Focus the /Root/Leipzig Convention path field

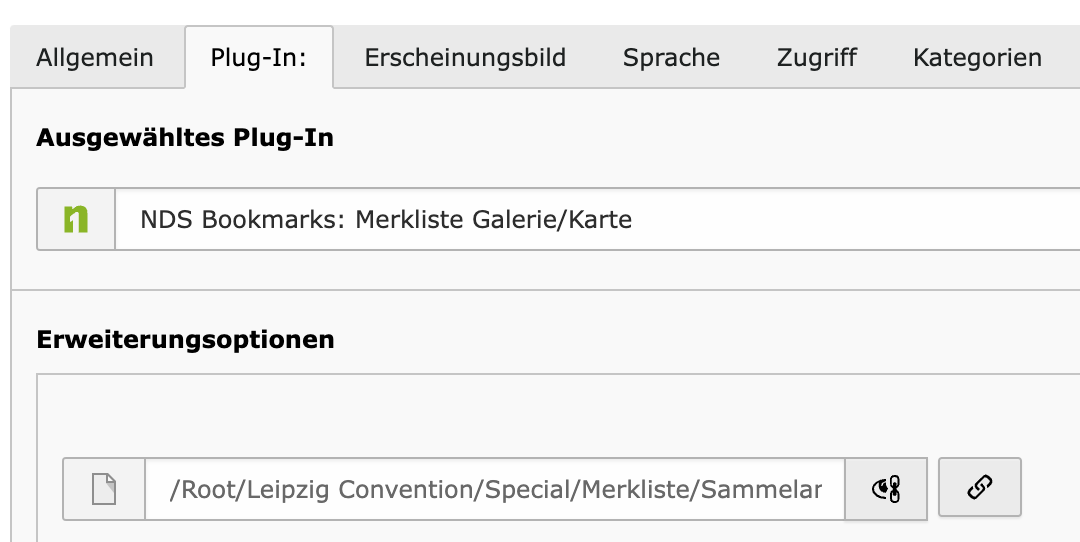tap(495, 489)
